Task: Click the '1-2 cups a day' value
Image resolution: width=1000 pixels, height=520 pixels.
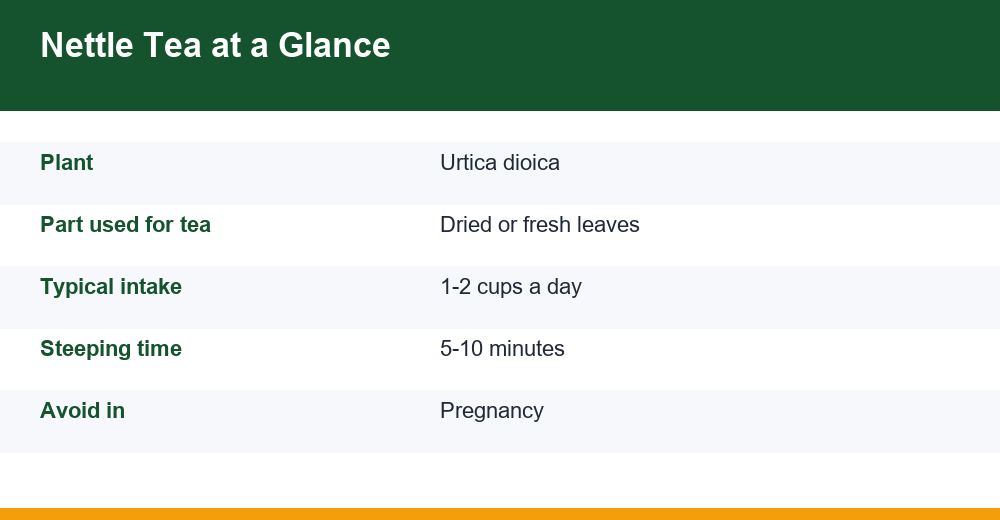Action: click(x=511, y=286)
